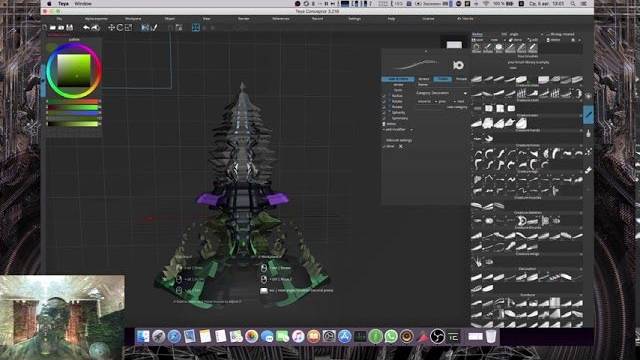
Task: Click the open folder toolbar icon
Action: point(53,27)
